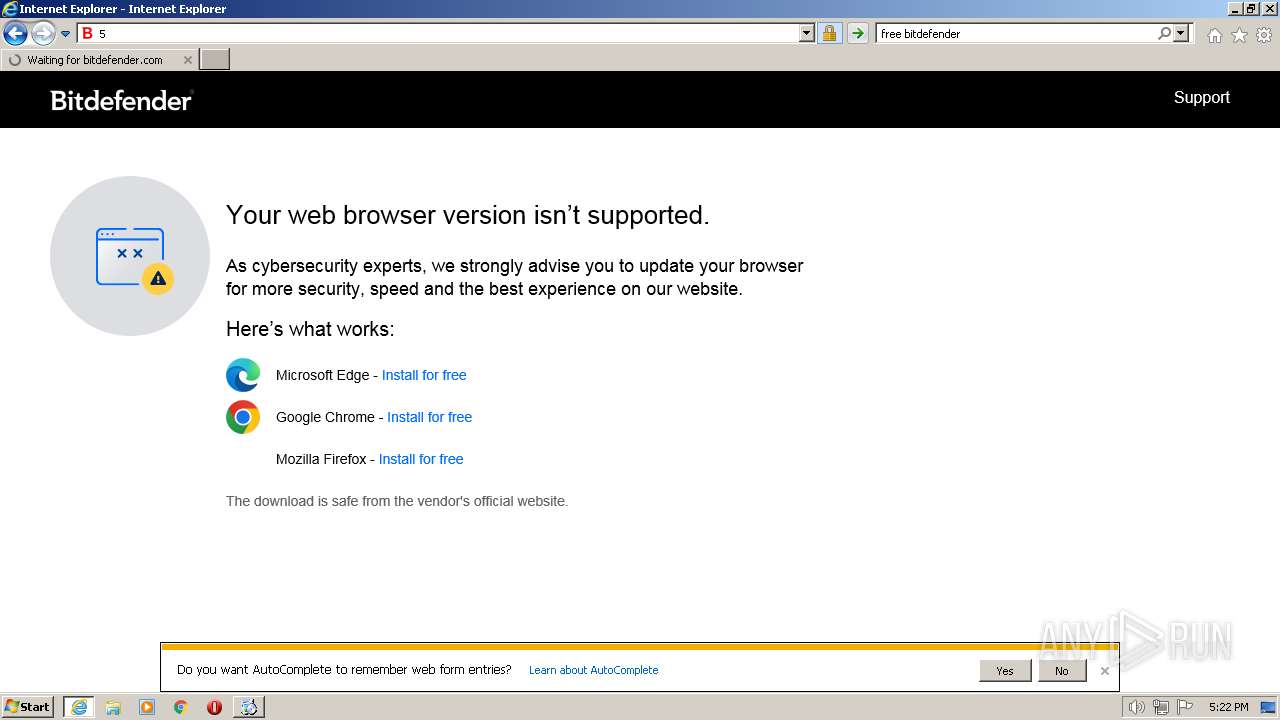
Task: Click 'Here’s what works:' text
Action: pyautogui.click(x=310, y=329)
